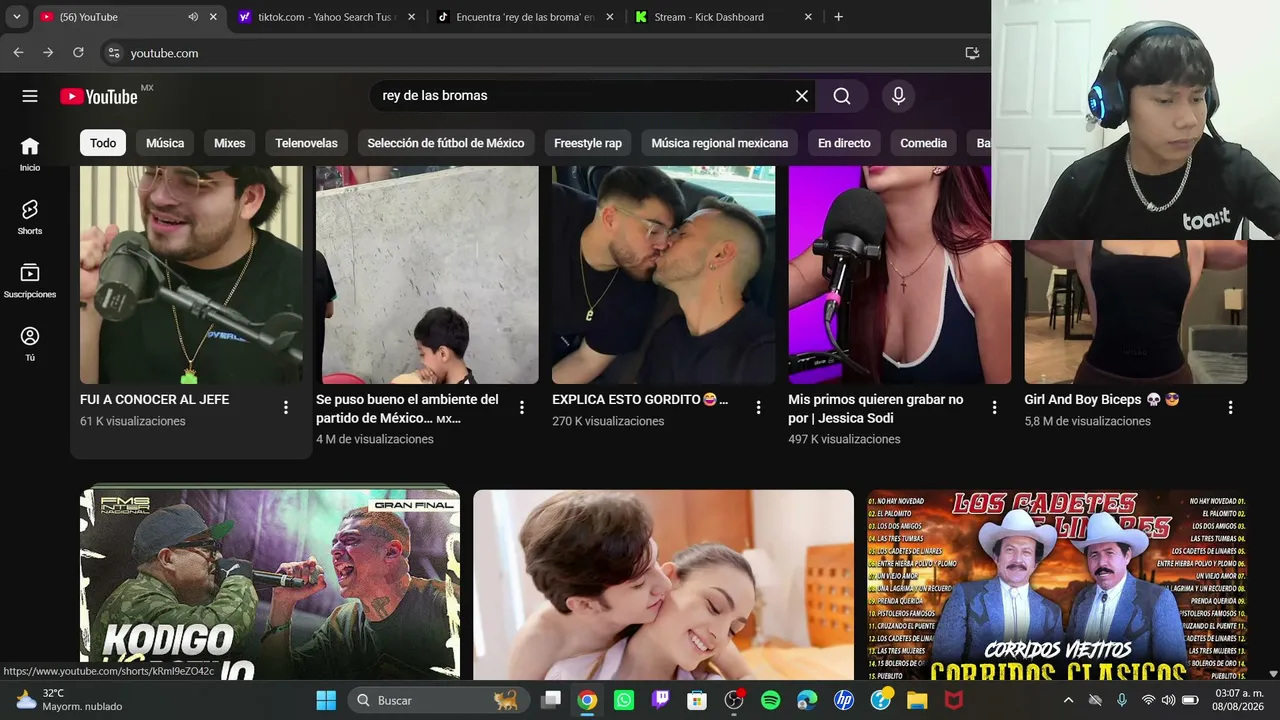Image resolution: width=1280 pixels, height=720 pixels.
Task: Open Los Cadetes de Linares video thumbnail
Action: (x=1057, y=585)
